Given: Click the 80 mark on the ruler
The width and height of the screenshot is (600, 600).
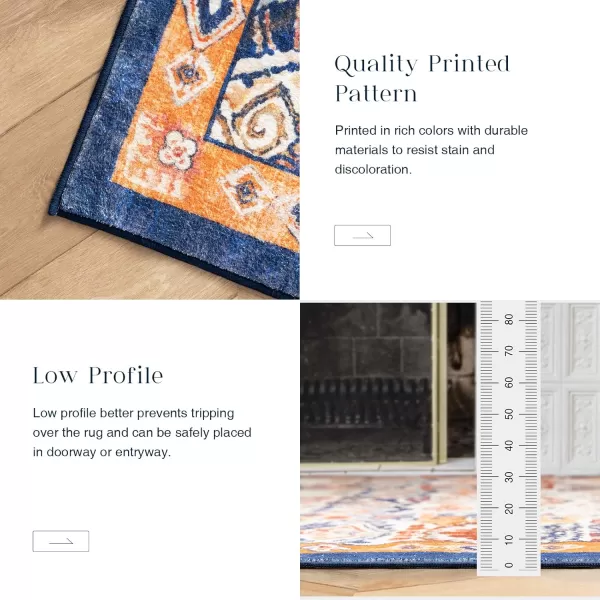Looking at the screenshot, I should (509, 320).
